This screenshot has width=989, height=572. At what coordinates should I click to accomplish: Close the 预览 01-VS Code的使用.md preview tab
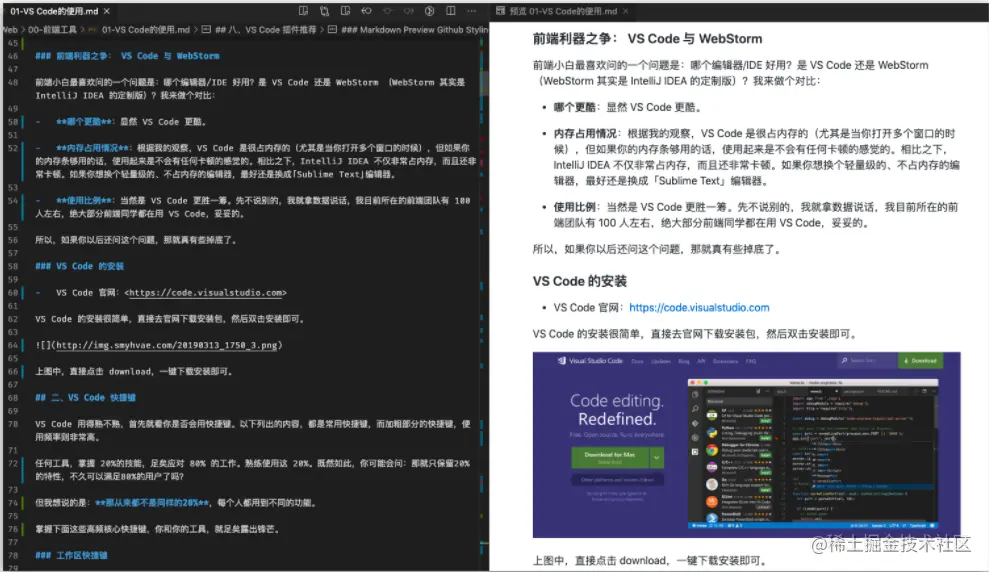tap(625, 11)
